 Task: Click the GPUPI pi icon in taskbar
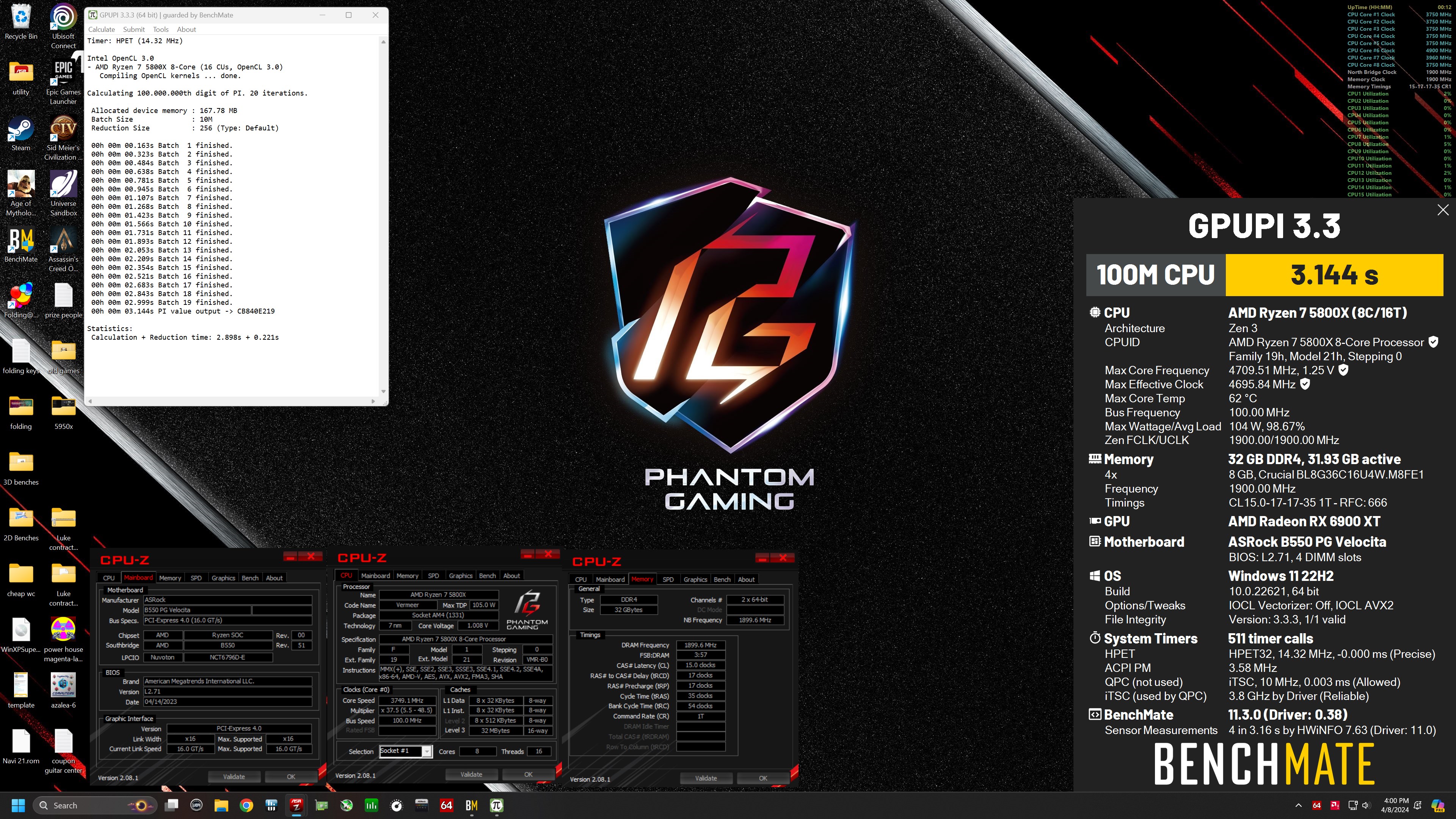tap(496, 805)
